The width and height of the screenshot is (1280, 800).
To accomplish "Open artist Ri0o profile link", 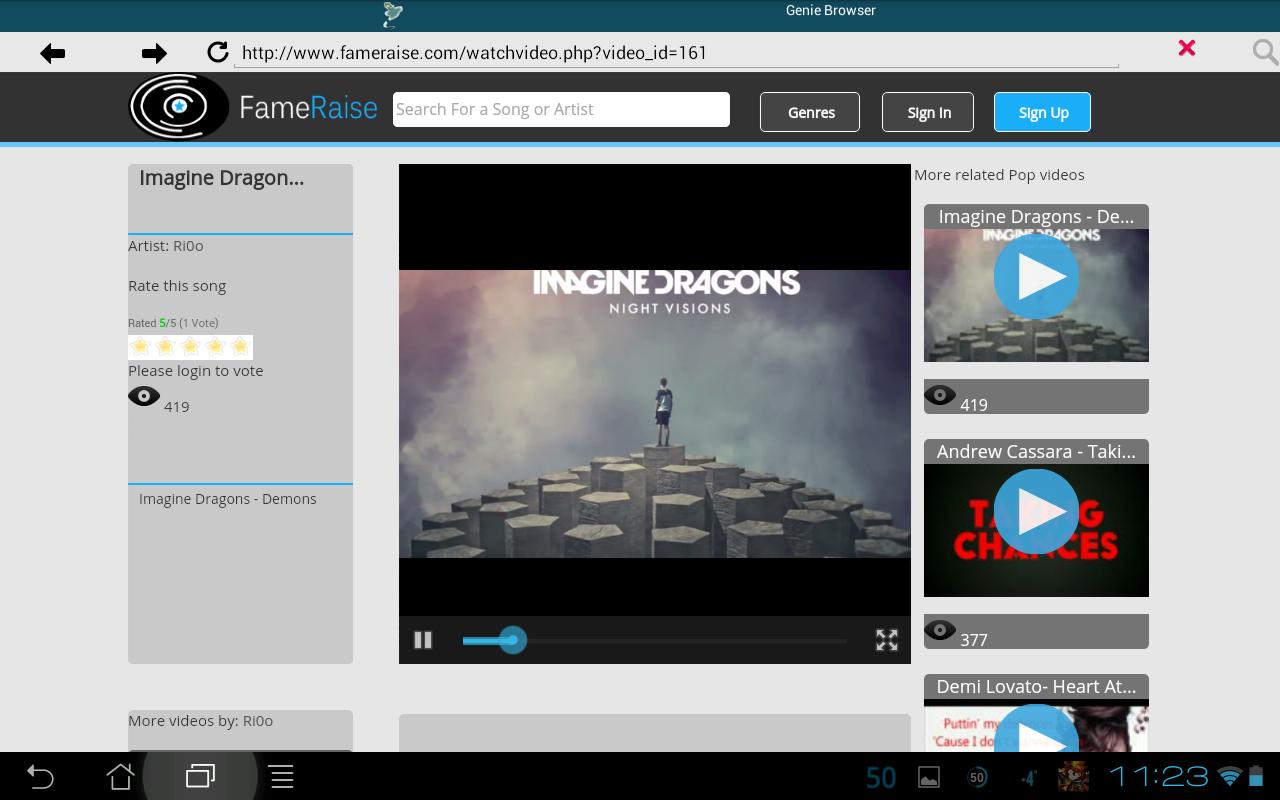I will 188,246.
